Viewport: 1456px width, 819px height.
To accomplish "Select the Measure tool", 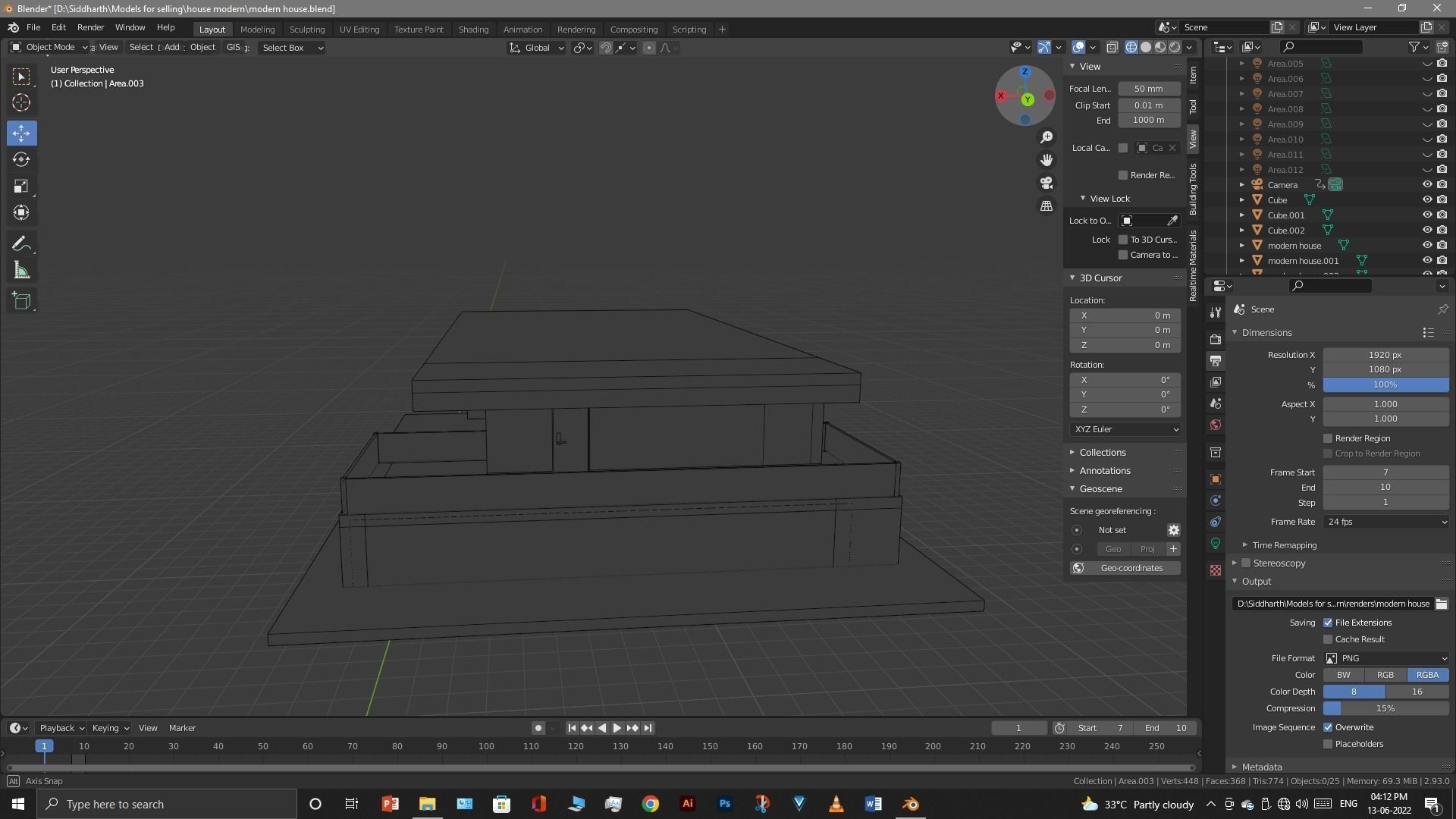I will click(21, 271).
